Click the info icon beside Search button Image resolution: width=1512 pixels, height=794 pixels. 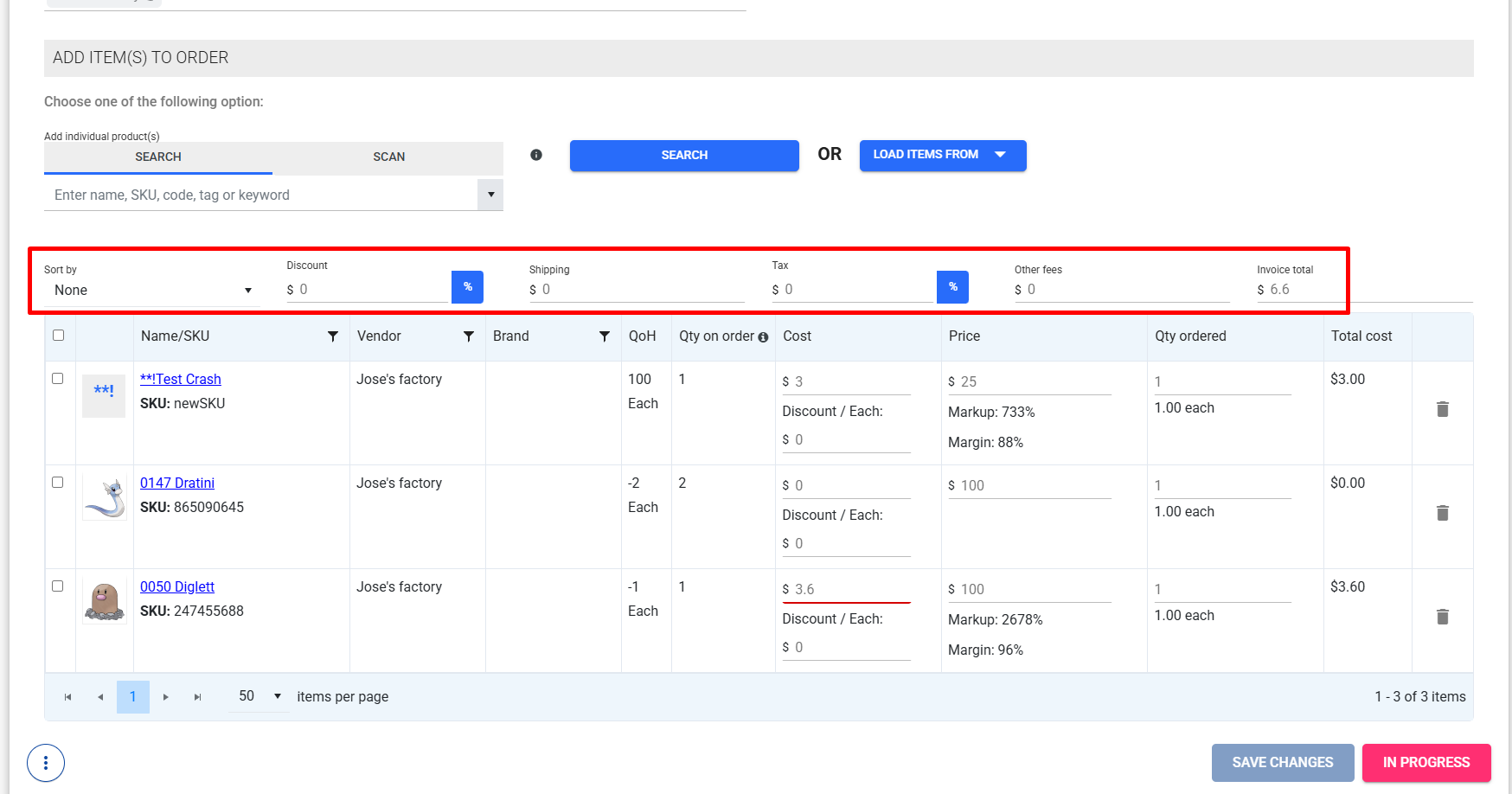pyautogui.click(x=536, y=155)
